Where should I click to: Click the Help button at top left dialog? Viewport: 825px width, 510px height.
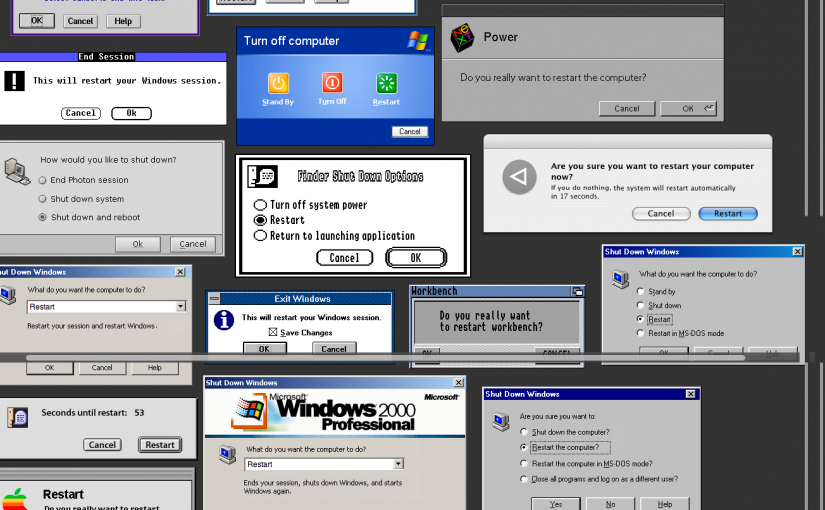coord(123,21)
